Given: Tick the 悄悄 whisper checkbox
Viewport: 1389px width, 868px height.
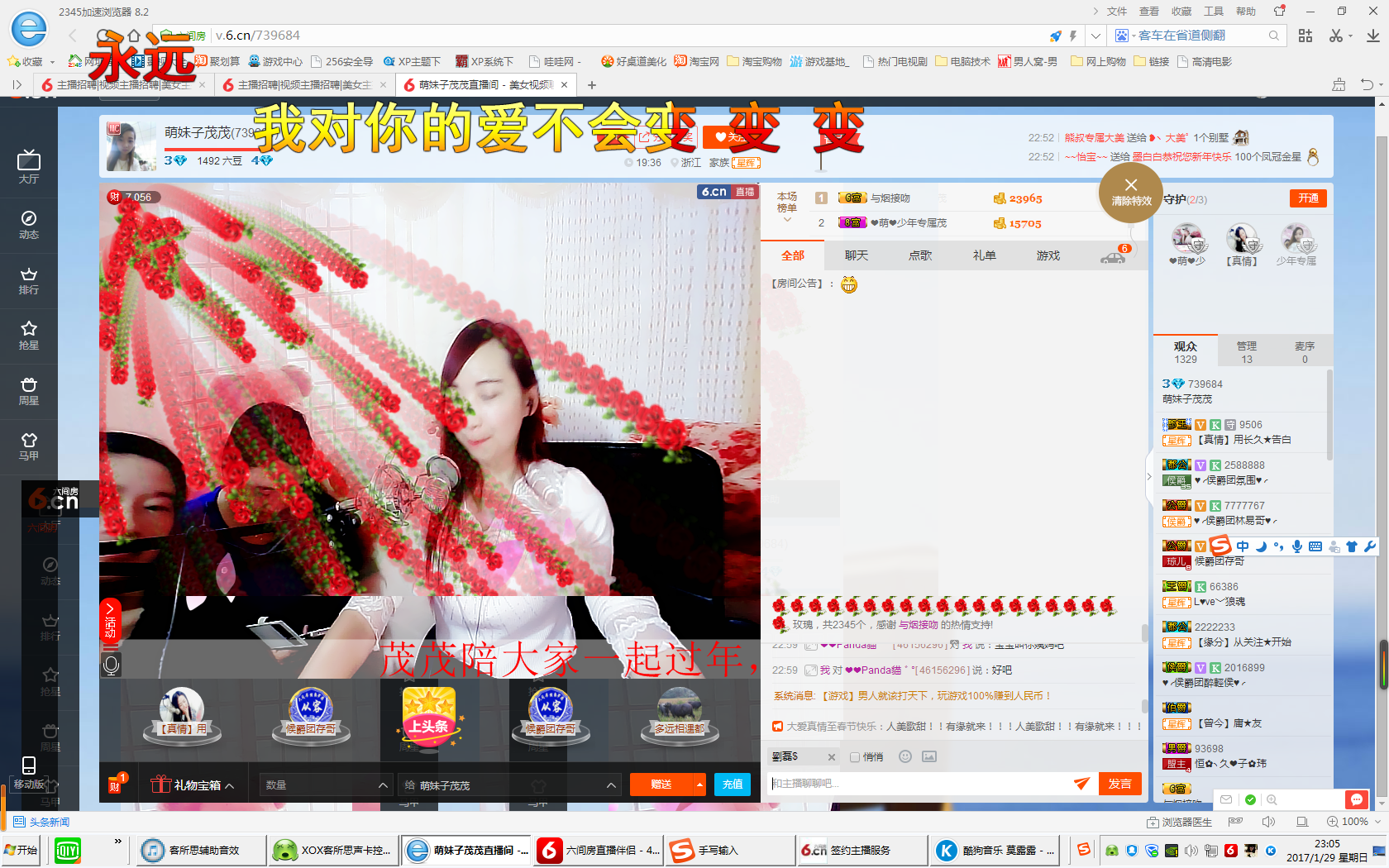Looking at the screenshot, I should click(855, 757).
